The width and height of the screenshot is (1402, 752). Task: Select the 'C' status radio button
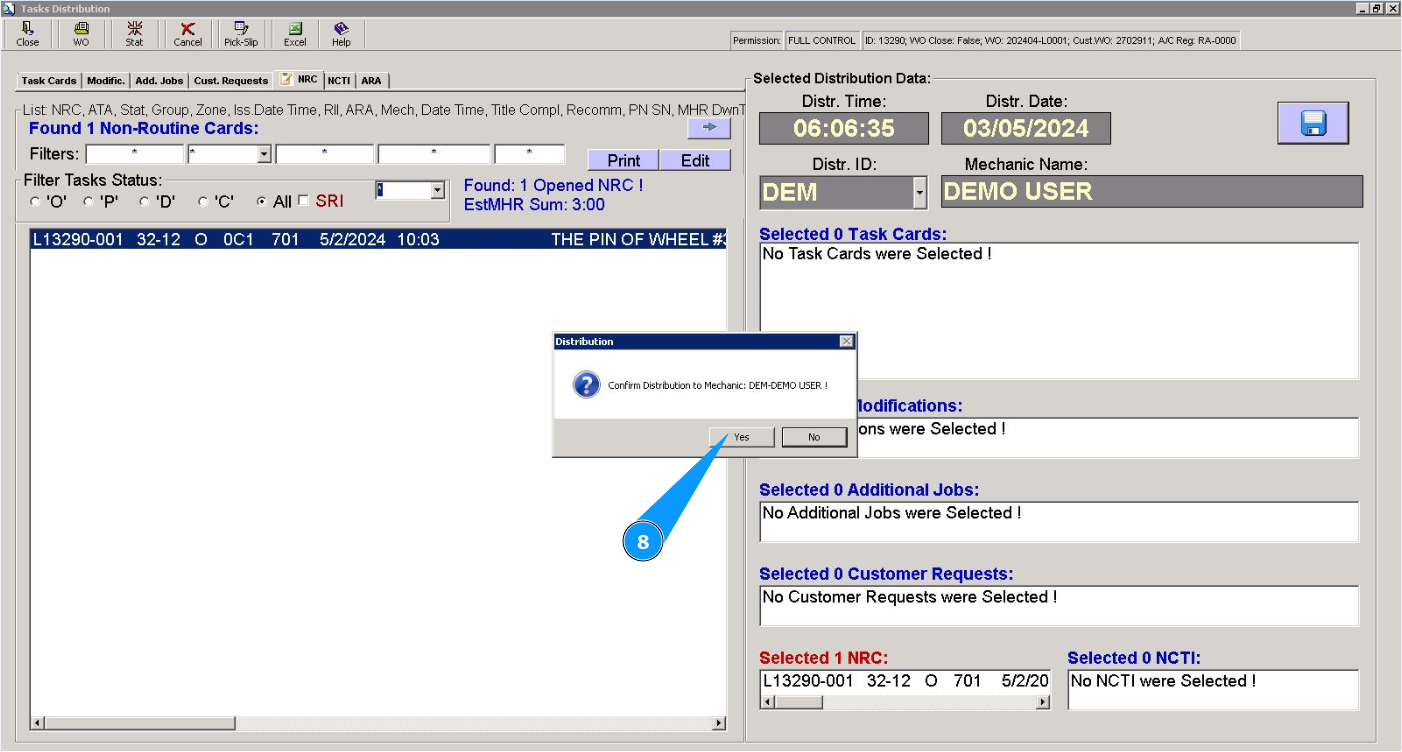pos(203,202)
